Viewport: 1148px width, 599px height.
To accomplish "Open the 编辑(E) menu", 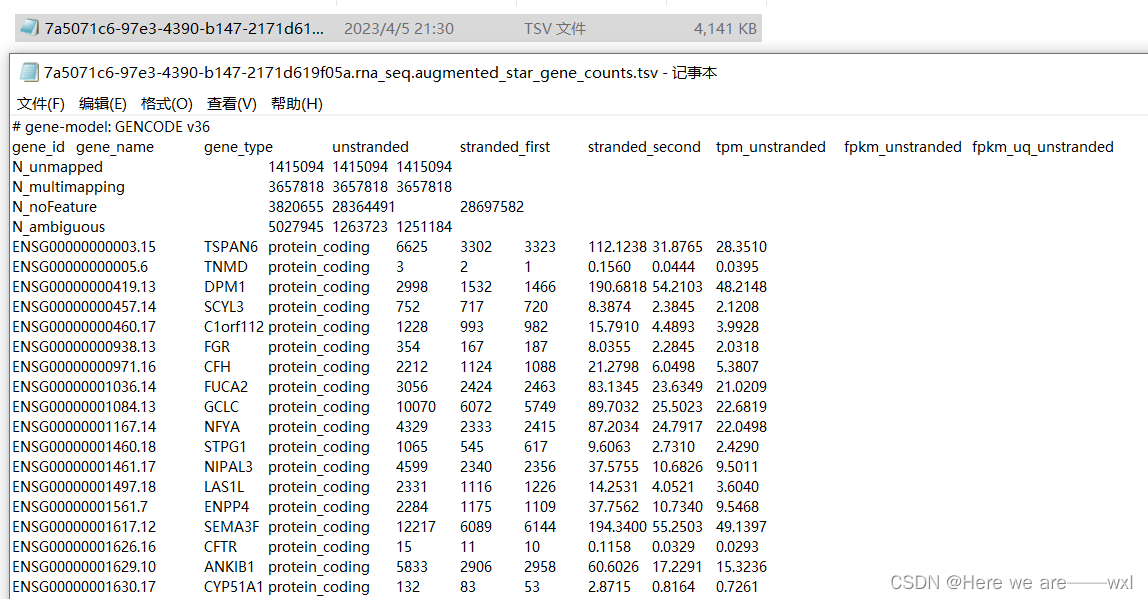I will (x=102, y=103).
